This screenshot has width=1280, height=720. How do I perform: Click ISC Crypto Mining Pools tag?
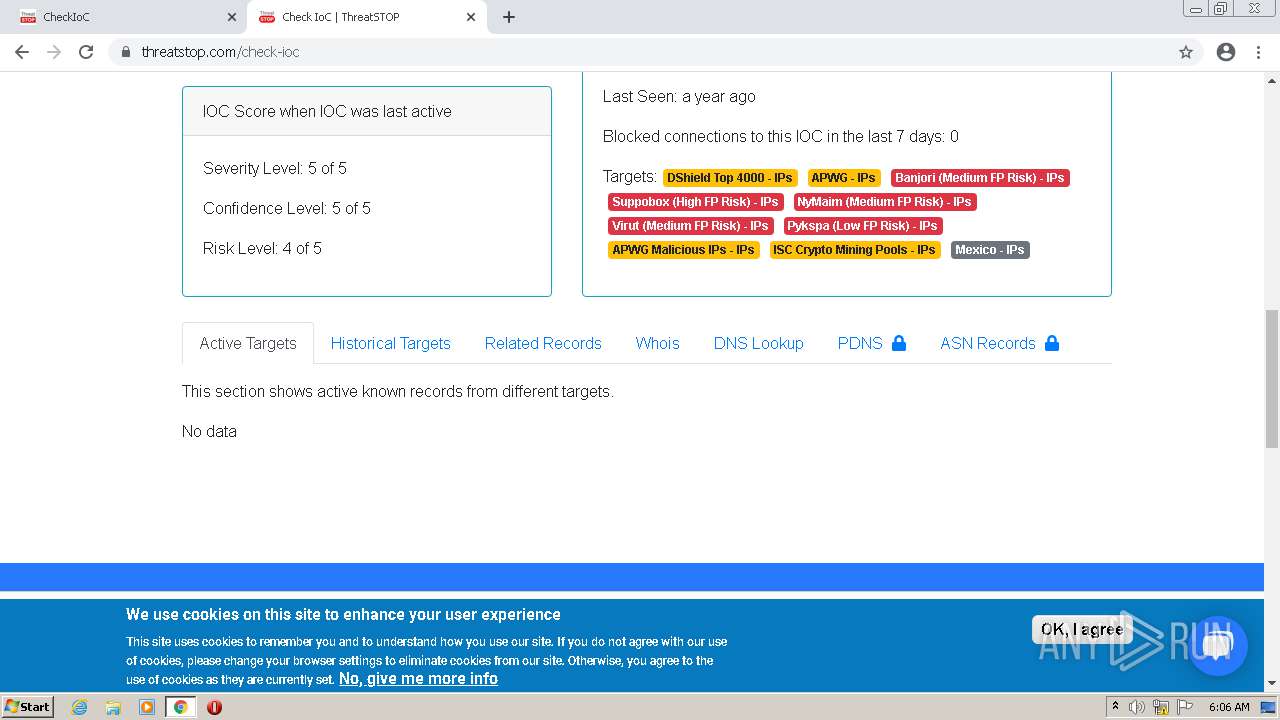tap(855, 250)
